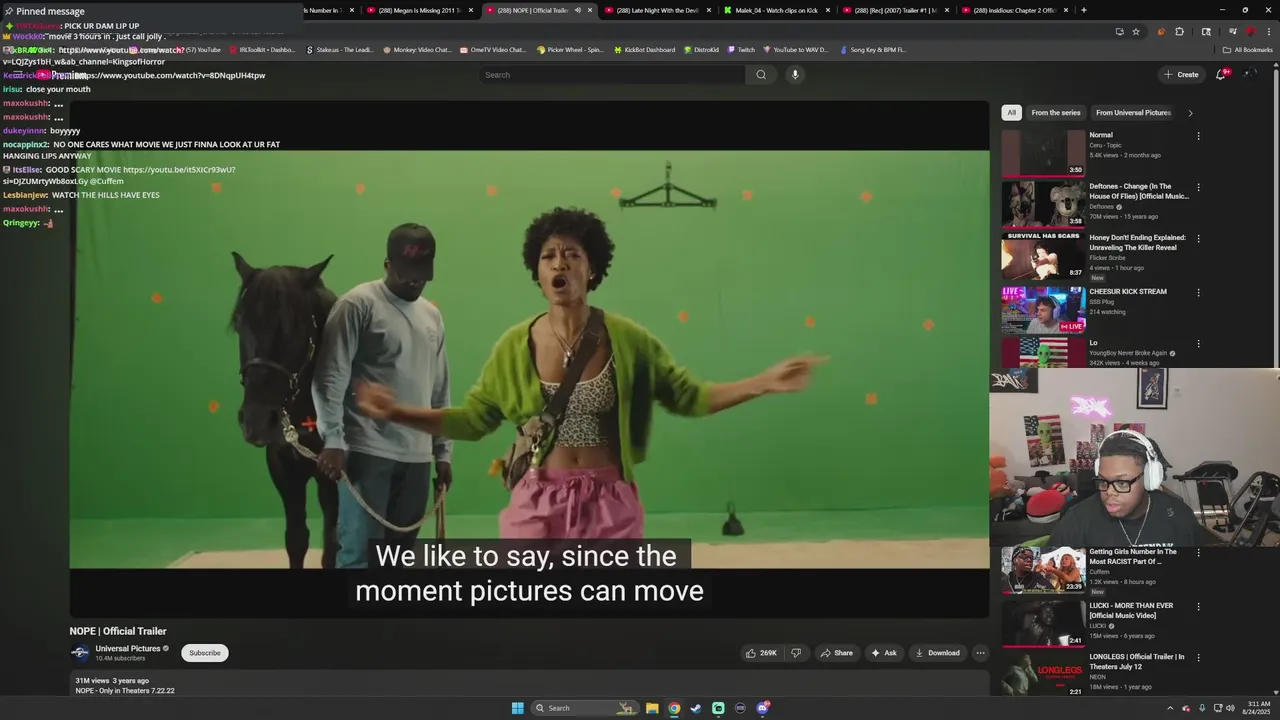The height and width of the screenshot is (720, 1280).
Task: Open Universal Pictures channel name link
Action: [x=128, y=649]
